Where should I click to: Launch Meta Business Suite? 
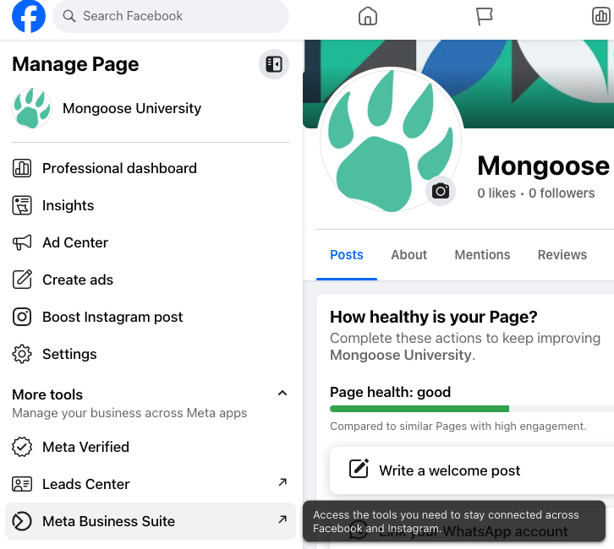(x=108, y=521)
